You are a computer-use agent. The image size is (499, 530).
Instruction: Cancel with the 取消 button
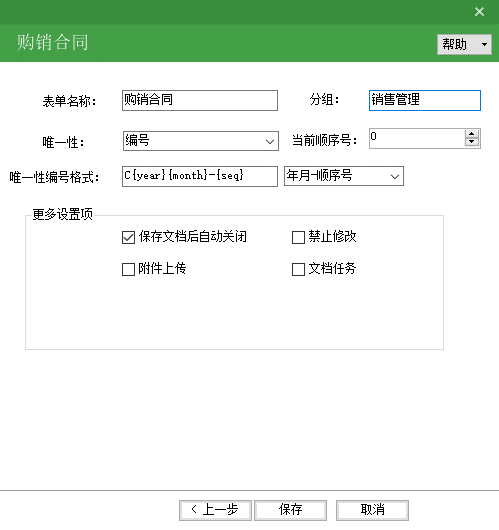tap(372, 510)
